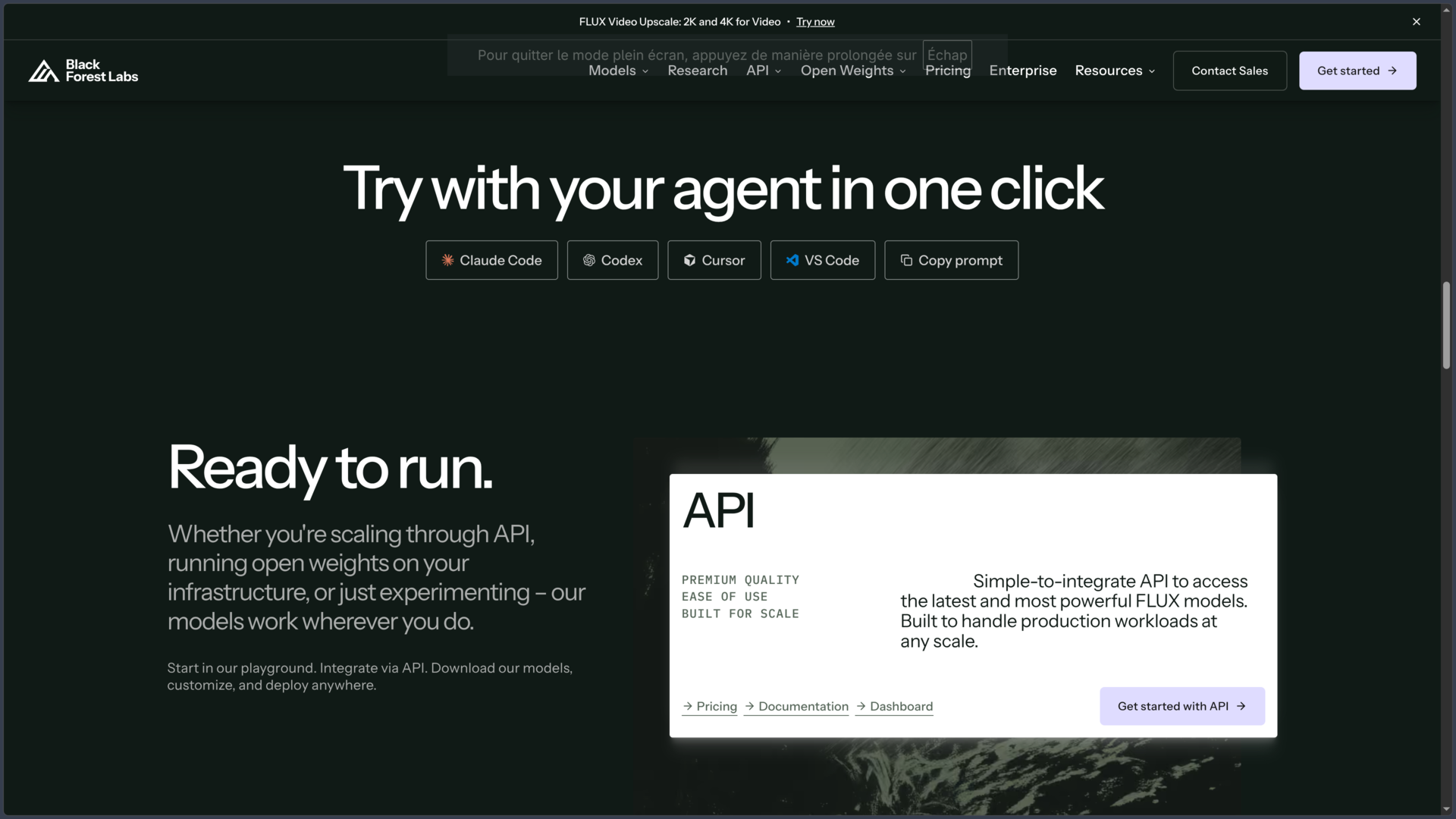Expand the Resources menu chevron

(x=1152, y=71)
